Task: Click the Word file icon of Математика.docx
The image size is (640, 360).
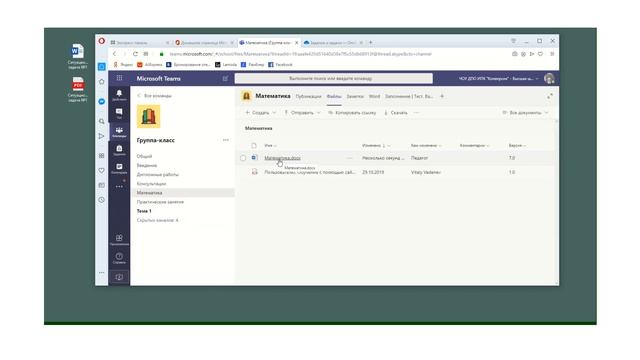Action: click(254, 158)
